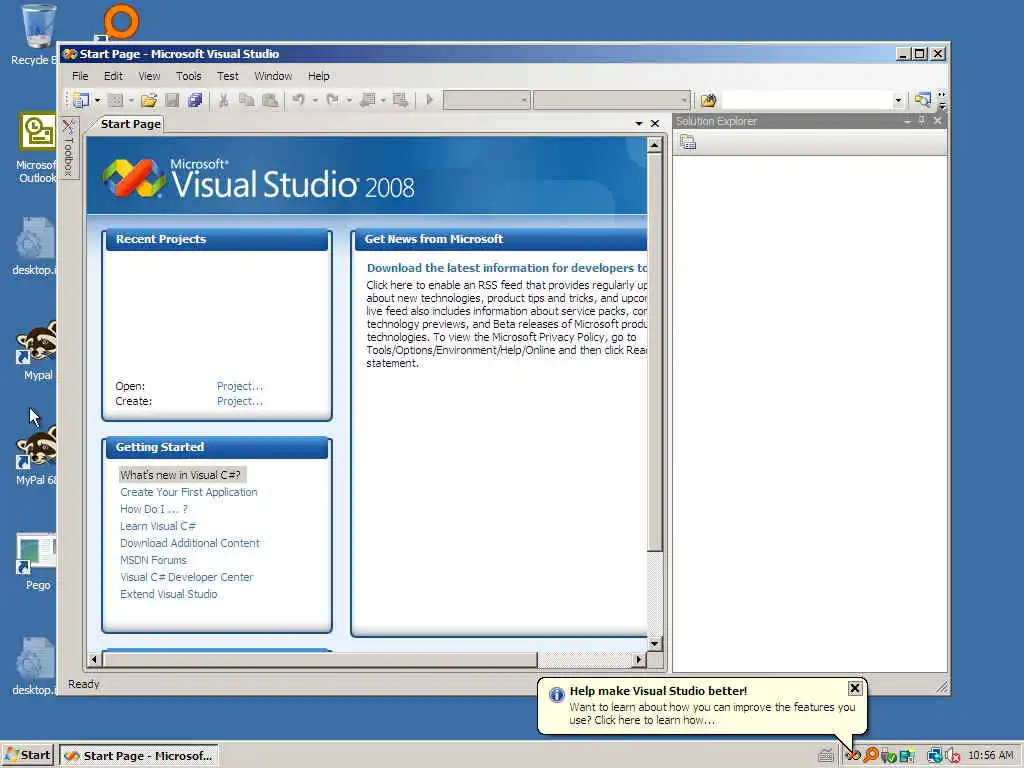Click the New Project toolbar icon
The height and width of the screenshot is (768, 1024).
[81, 100]
